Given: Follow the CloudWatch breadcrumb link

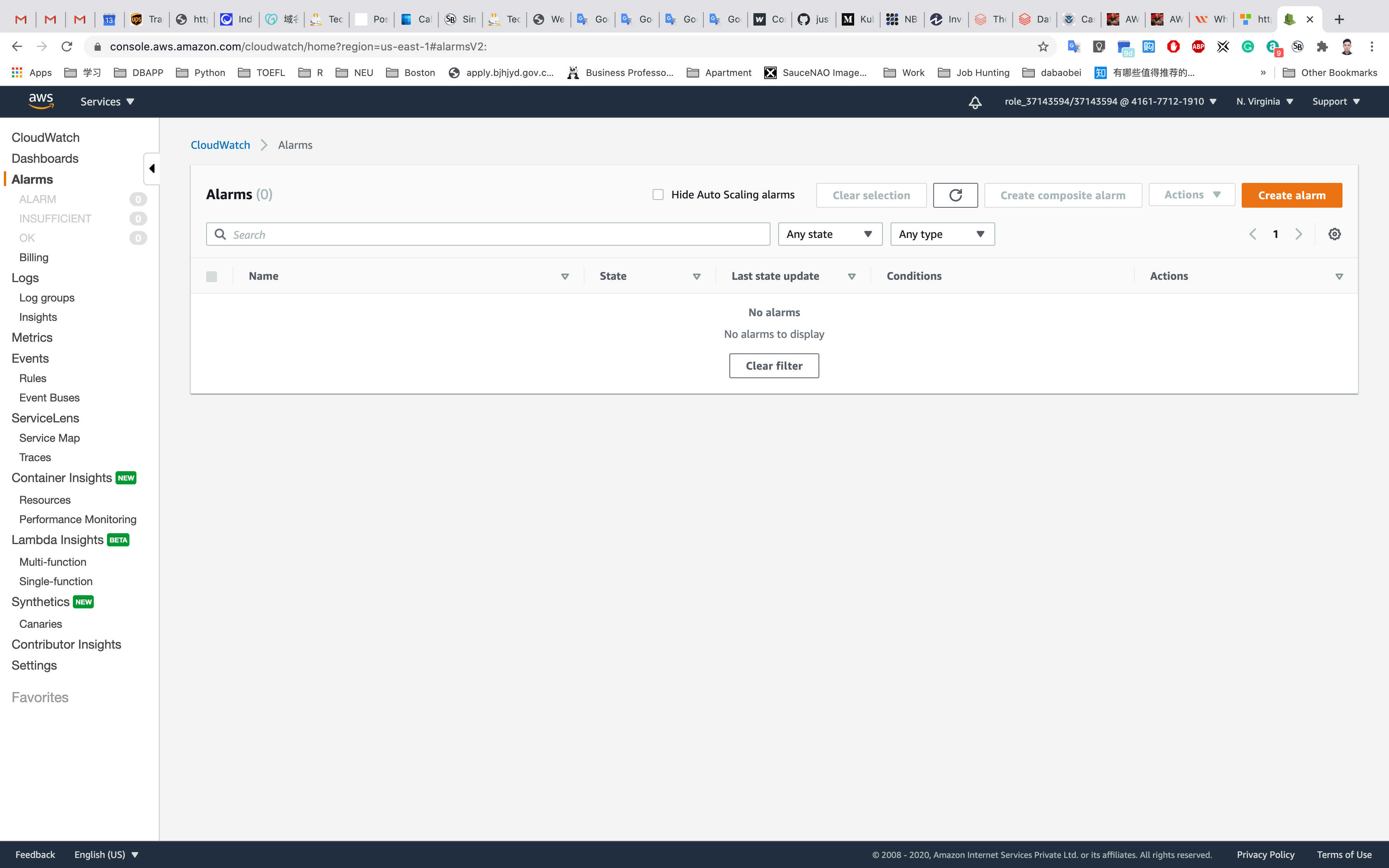Looking at the screenshot, I should (221, 145).
